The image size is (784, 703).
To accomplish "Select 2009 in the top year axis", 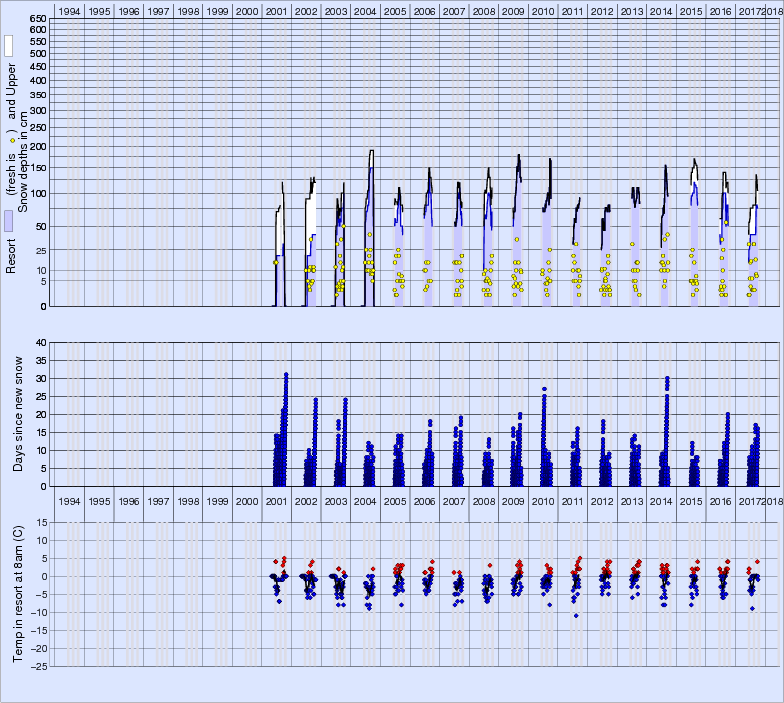I will pos(513,10).
